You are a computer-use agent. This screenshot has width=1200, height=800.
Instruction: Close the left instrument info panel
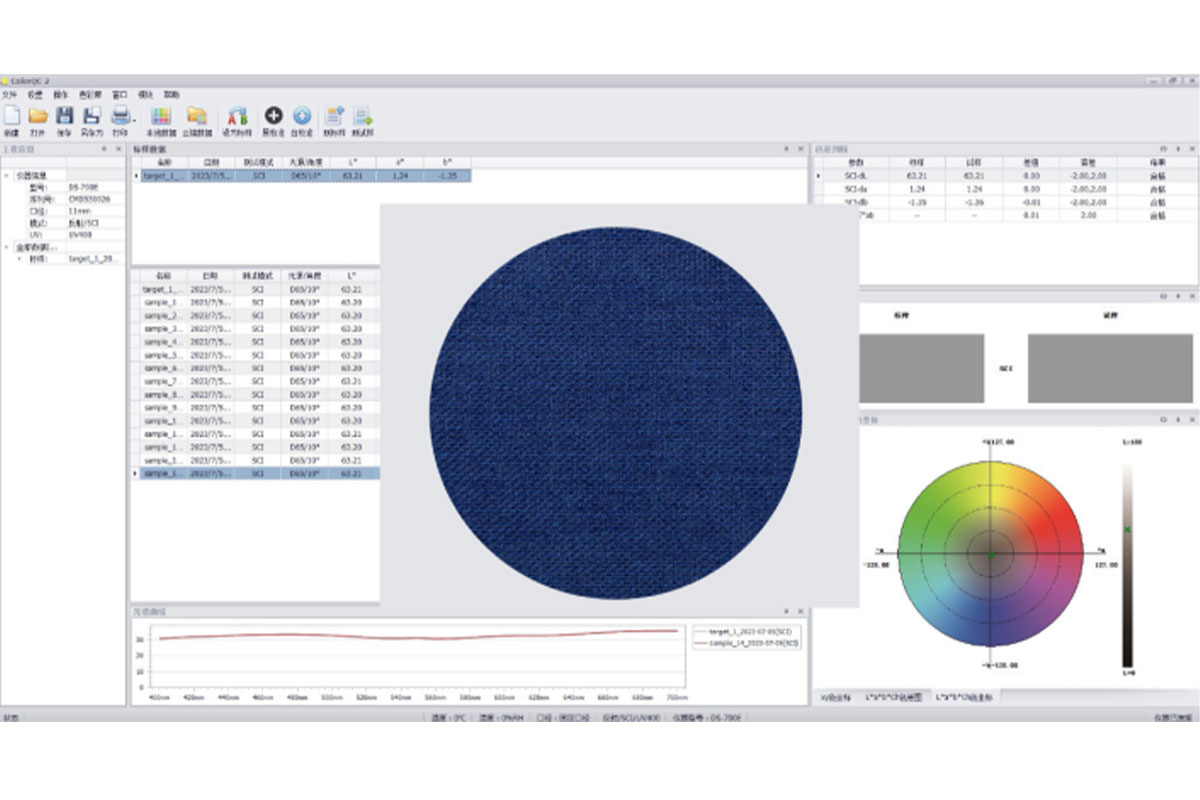click(x=118, y=149)
